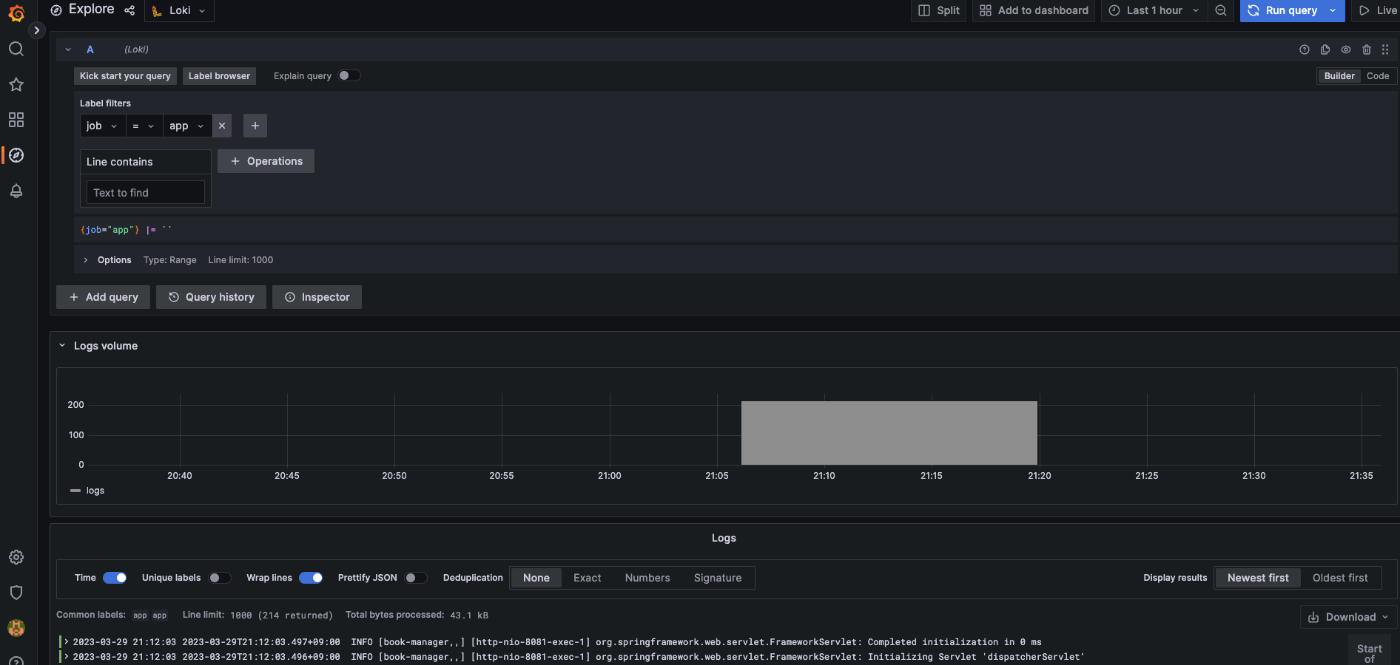Toggle Unique labels switch
Viewport: 1400px width, 665px height.
[219, 578]
